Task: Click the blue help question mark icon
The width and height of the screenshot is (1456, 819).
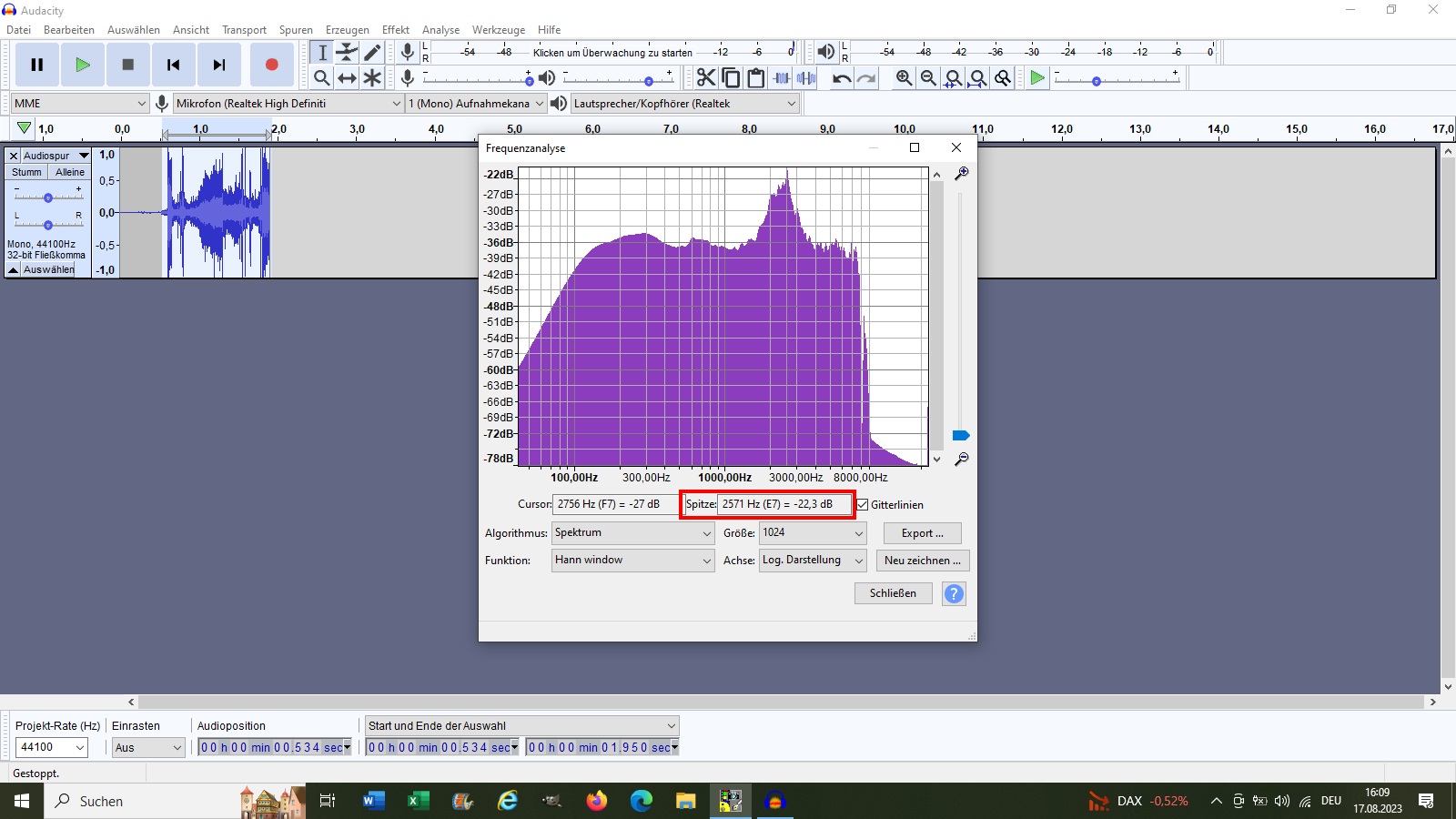Action: [x=954, y=593]
